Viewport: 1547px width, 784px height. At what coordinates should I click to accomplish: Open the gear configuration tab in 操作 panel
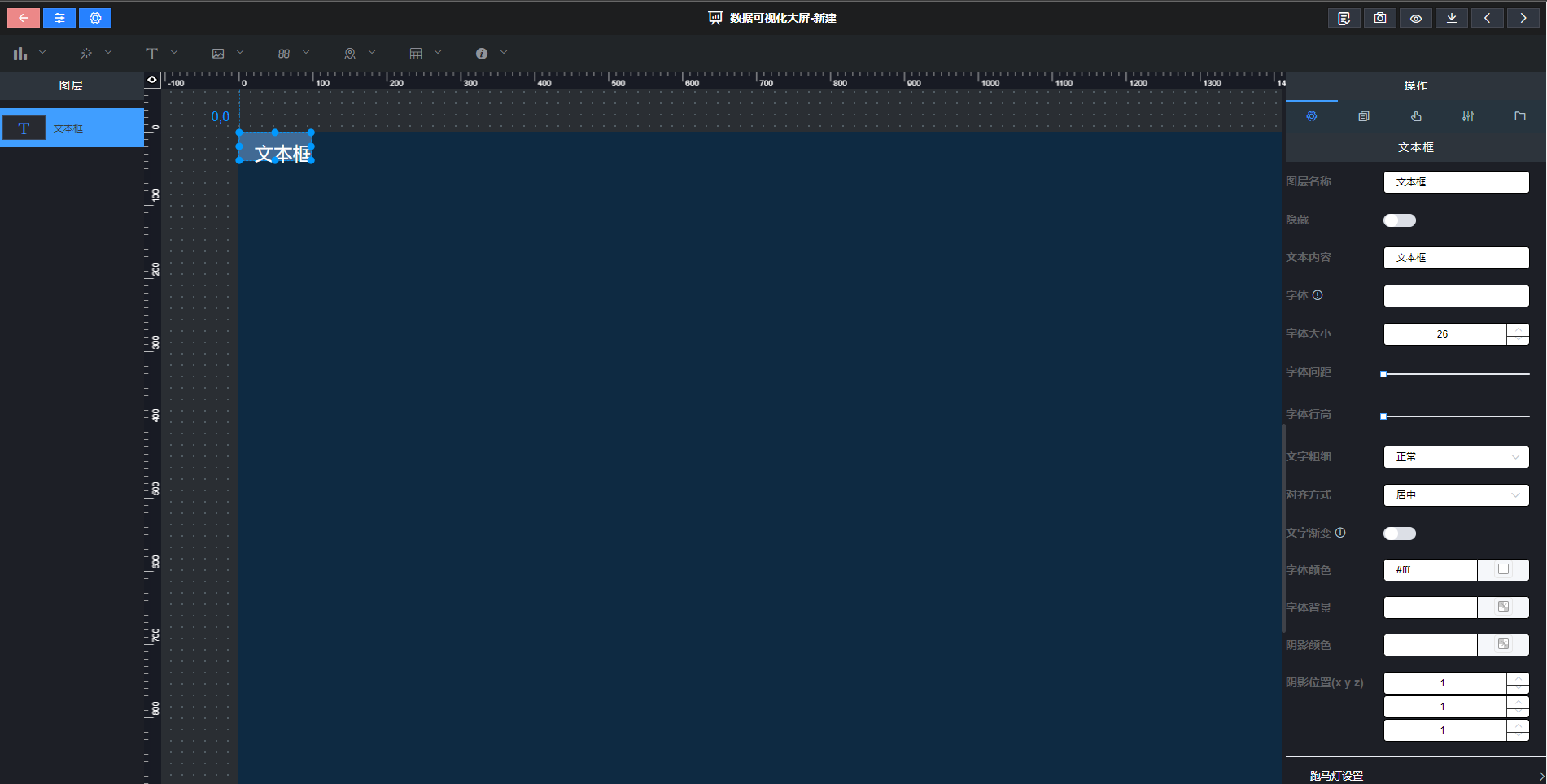[1312, 116]
